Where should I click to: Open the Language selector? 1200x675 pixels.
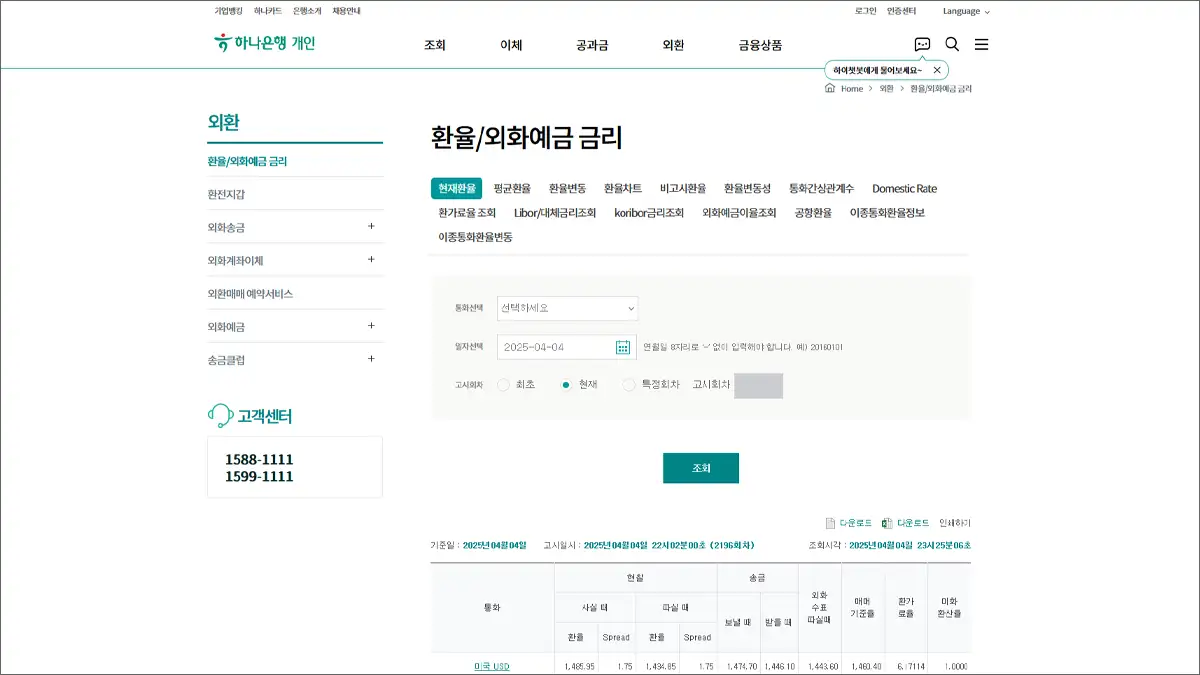click(962, 11)
